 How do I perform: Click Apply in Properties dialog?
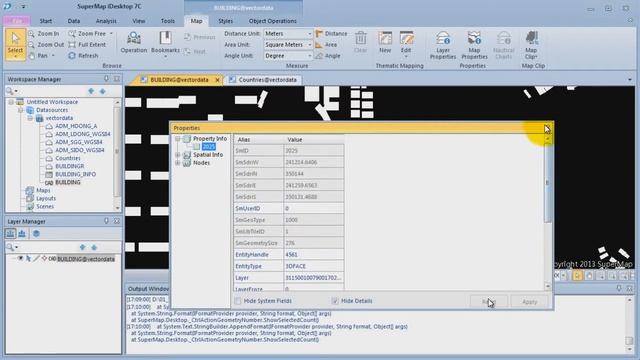[529, 302]
